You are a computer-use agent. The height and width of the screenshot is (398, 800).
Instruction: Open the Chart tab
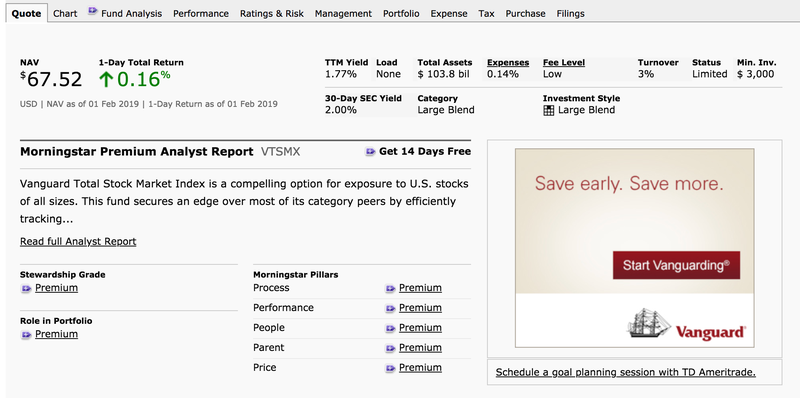point(65,14)
